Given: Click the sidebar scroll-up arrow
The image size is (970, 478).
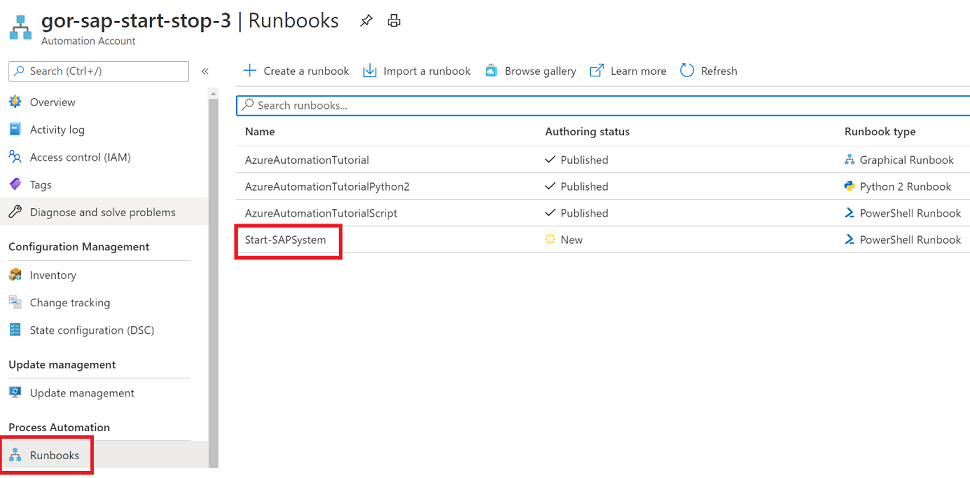Looking at the screenshot, I should pyautogui.click(x=214, y=93).
